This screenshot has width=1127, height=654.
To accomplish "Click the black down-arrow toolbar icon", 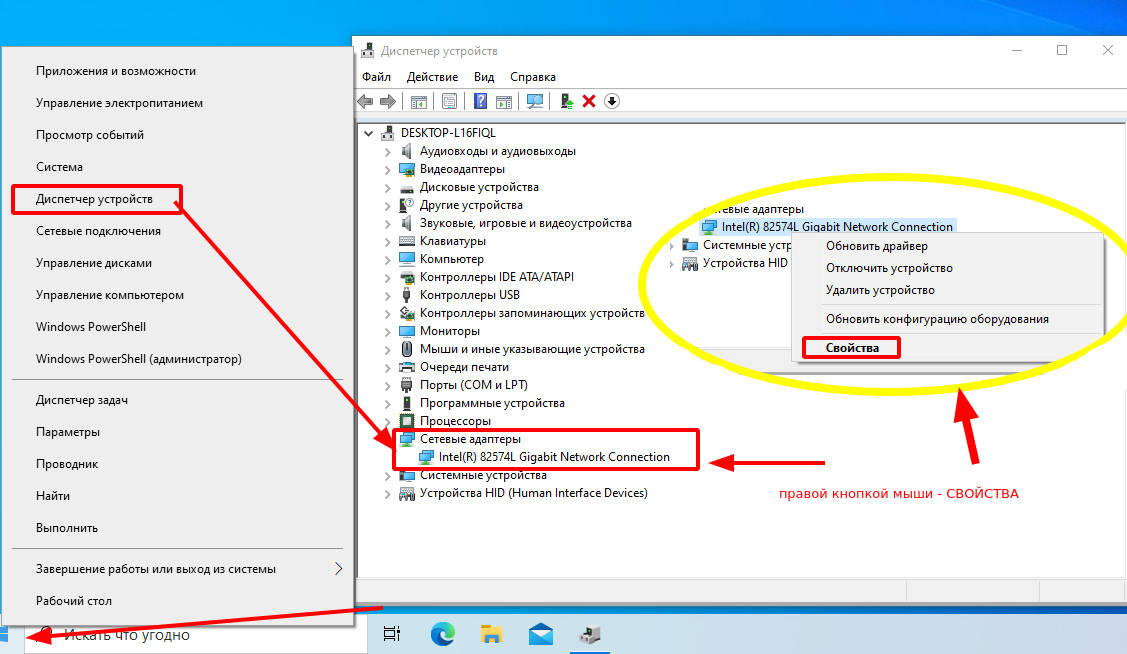I will pyautogui.click(x=612, y=101).
